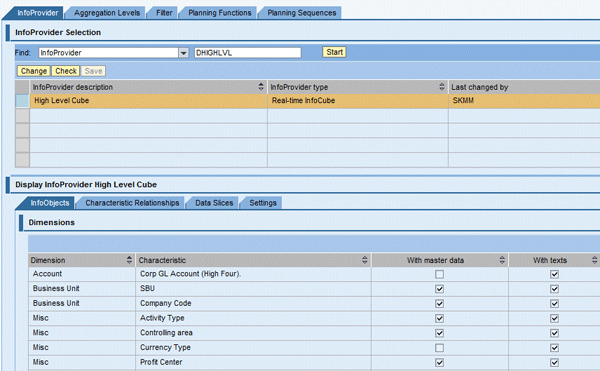The width and height of the screenshot is (600, 371).
Task: Click Business Unit dimension in Company Code row
Action: [82, 303]
